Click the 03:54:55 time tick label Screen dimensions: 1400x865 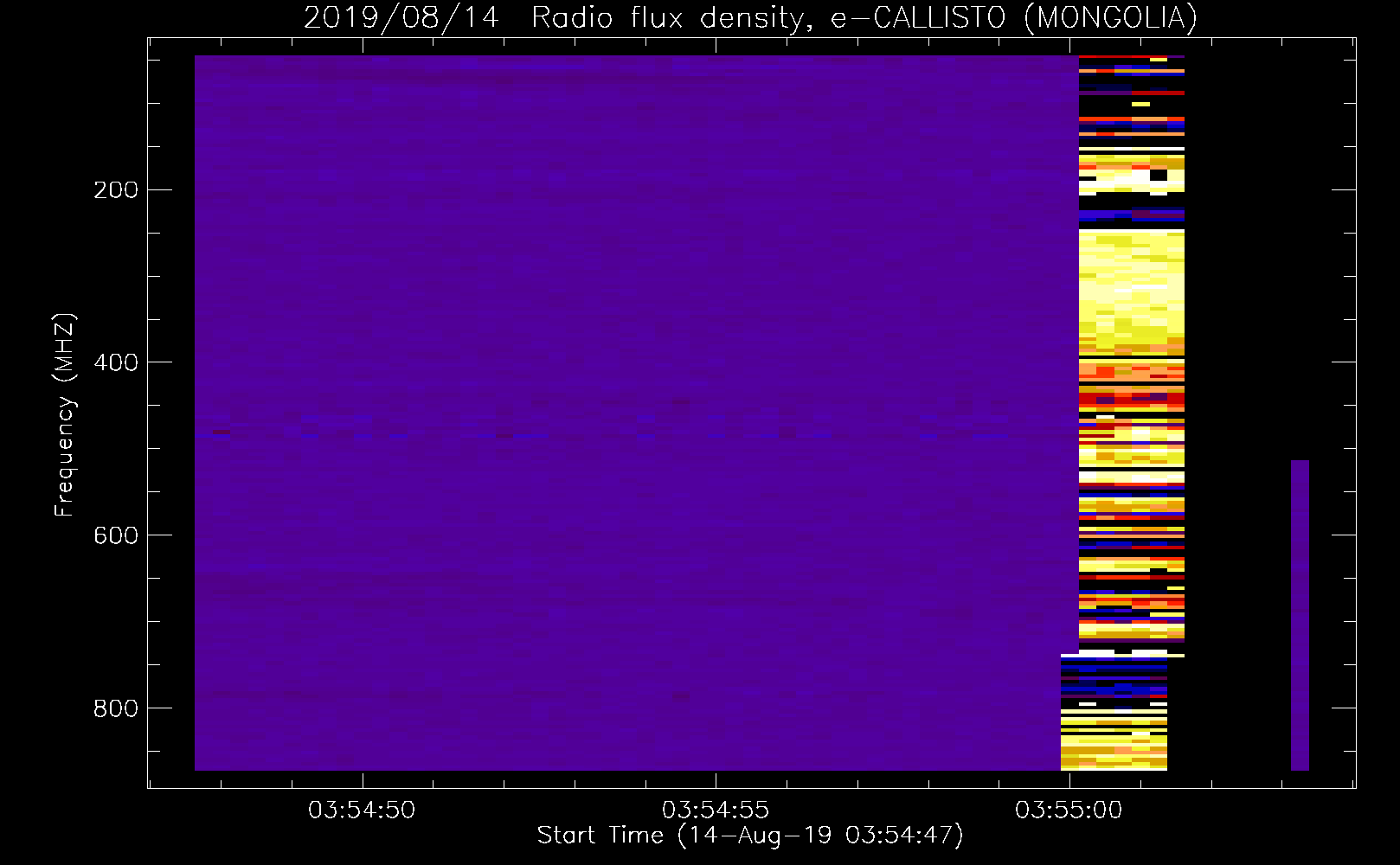pyautogui.click(x=716, y=811)
